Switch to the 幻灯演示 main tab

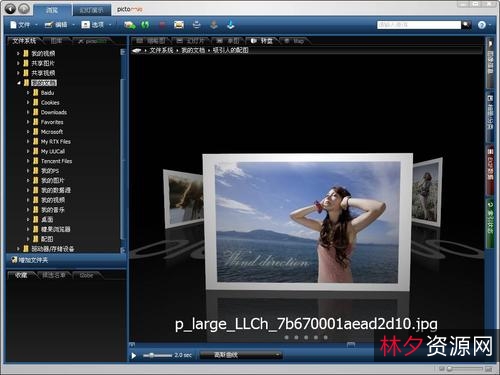[91, 10]
